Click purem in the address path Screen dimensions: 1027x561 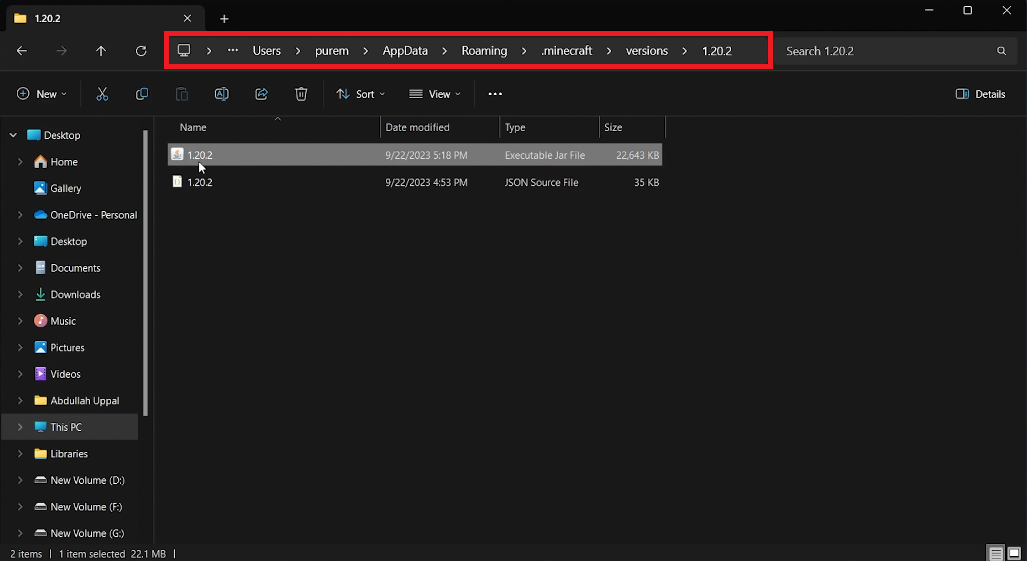pyautogui.click(x=332, y=51)
